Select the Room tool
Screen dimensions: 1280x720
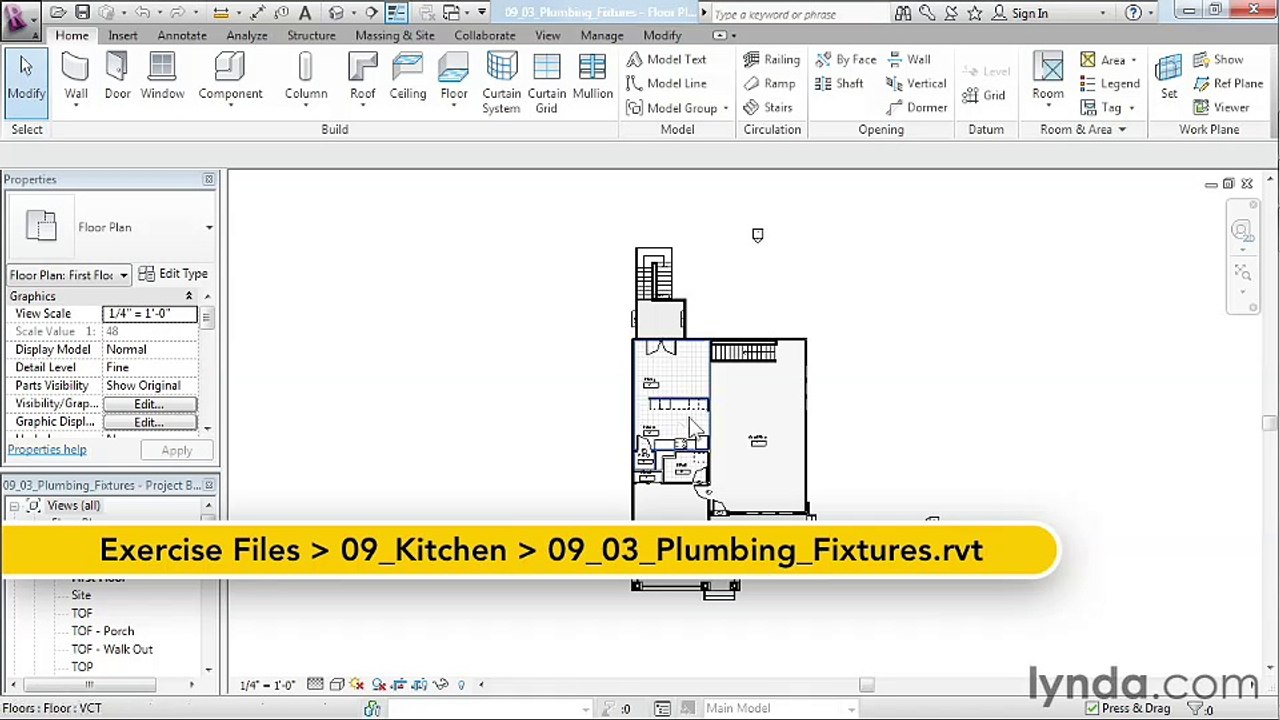[1048, 77]
